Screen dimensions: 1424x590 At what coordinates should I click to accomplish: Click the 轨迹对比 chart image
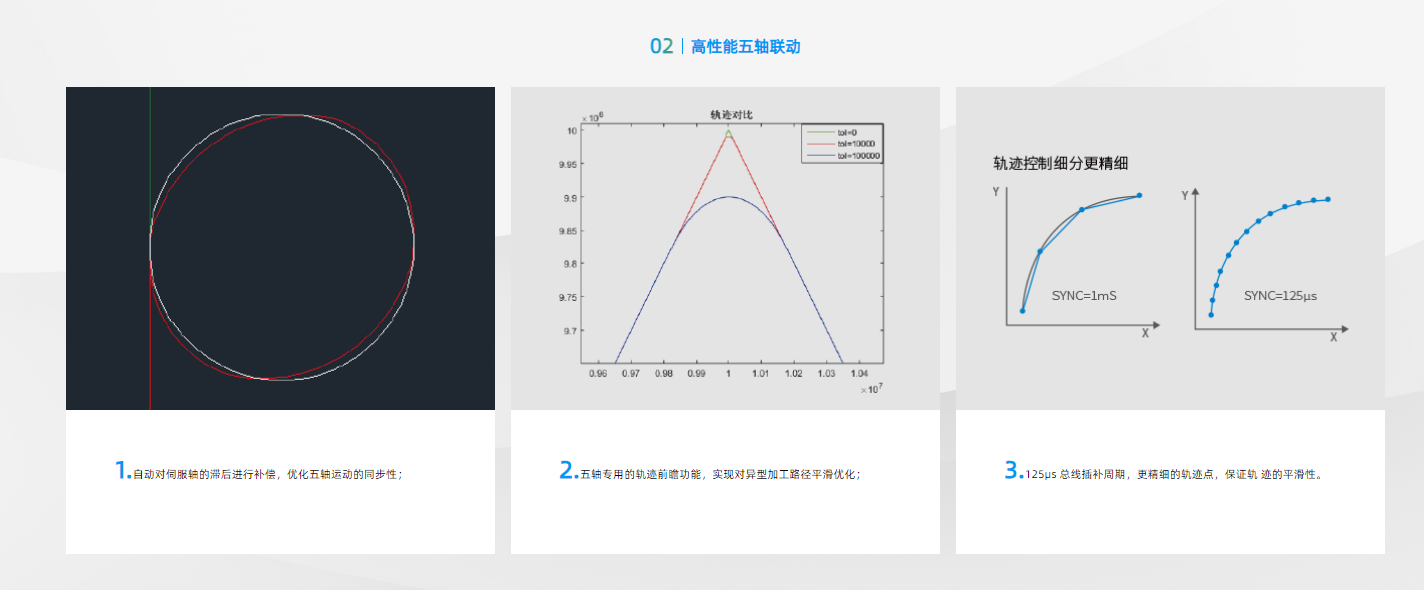click(x=725, y=250)
